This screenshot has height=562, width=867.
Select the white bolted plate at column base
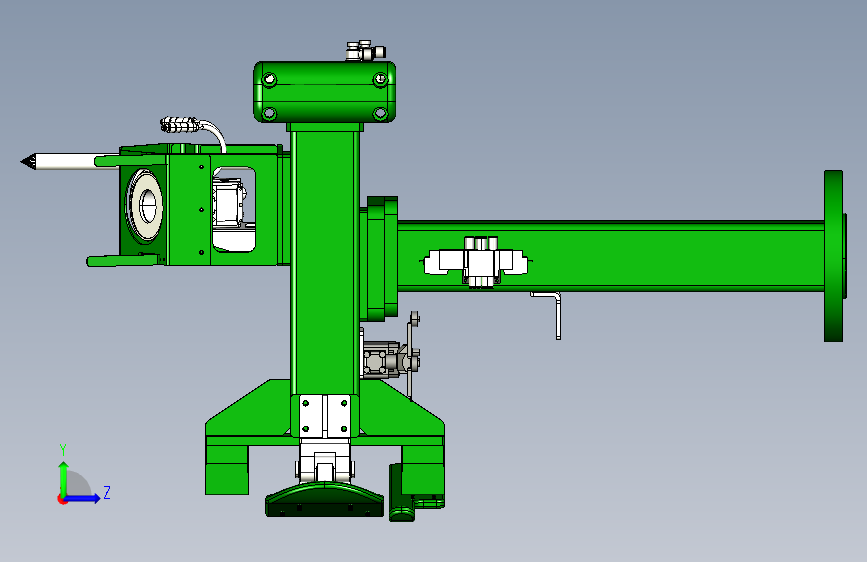[325, 416]
